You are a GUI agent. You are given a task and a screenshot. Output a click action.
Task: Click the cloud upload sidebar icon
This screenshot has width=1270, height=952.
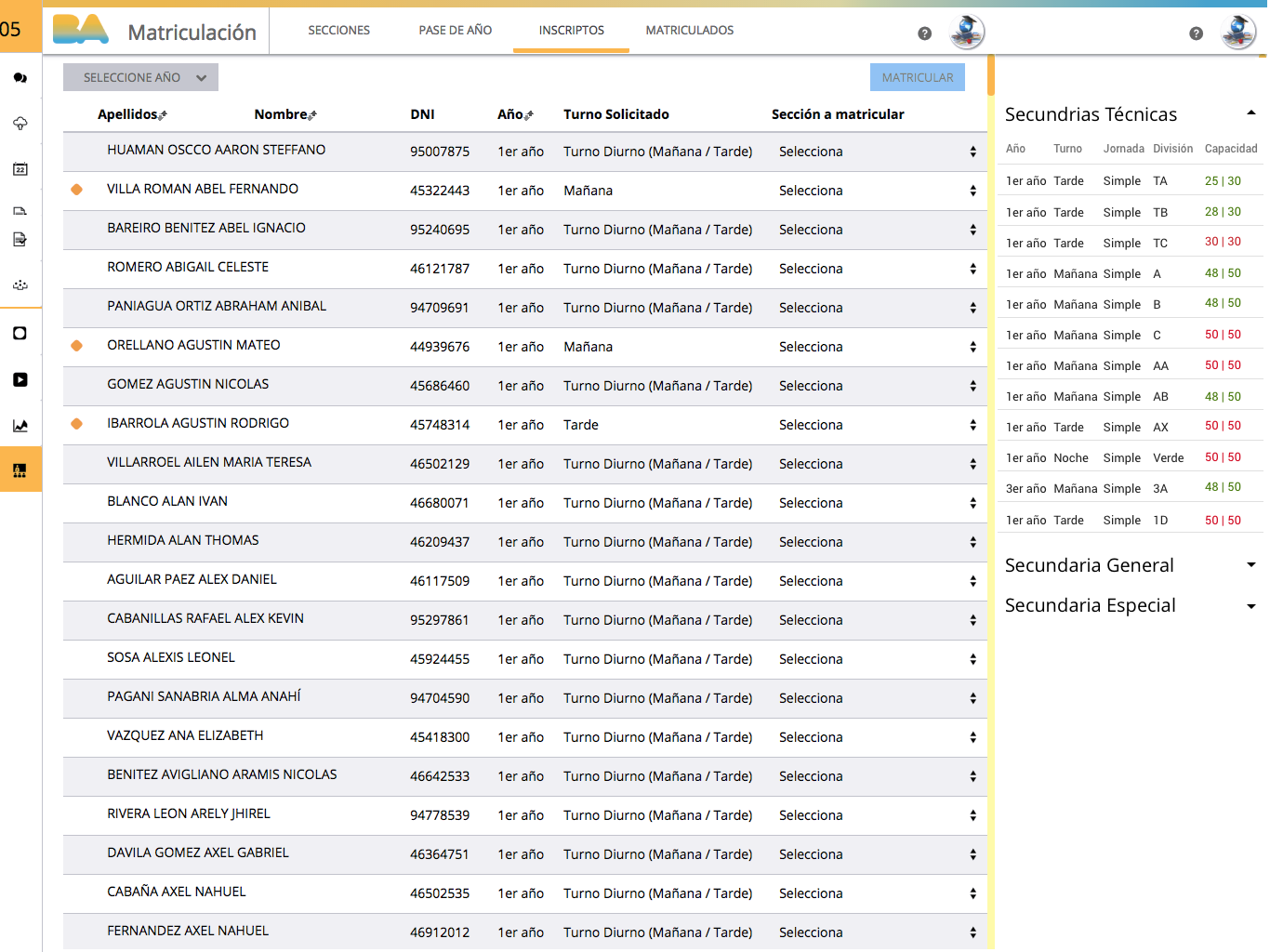(20, 124)
